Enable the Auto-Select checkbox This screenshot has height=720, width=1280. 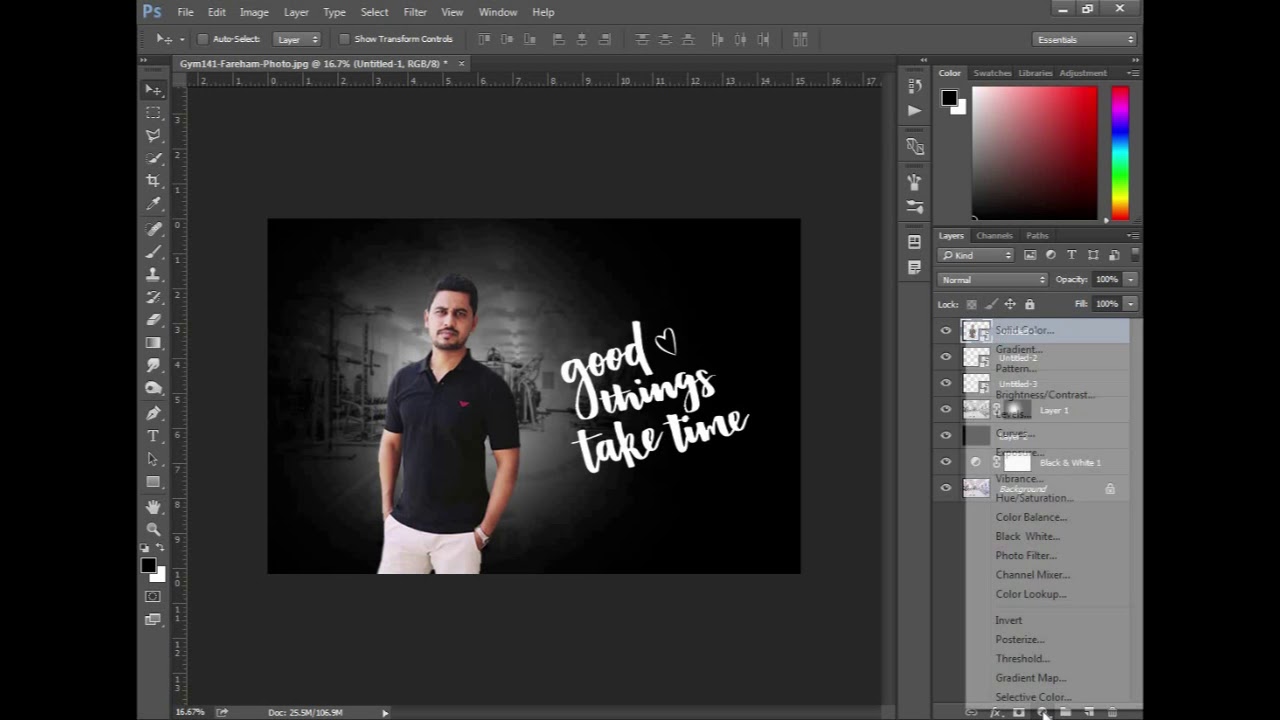(202, 39)
